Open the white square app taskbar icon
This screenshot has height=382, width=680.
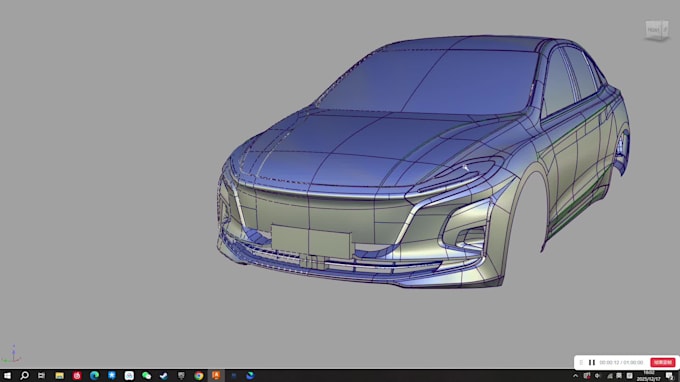129,375
